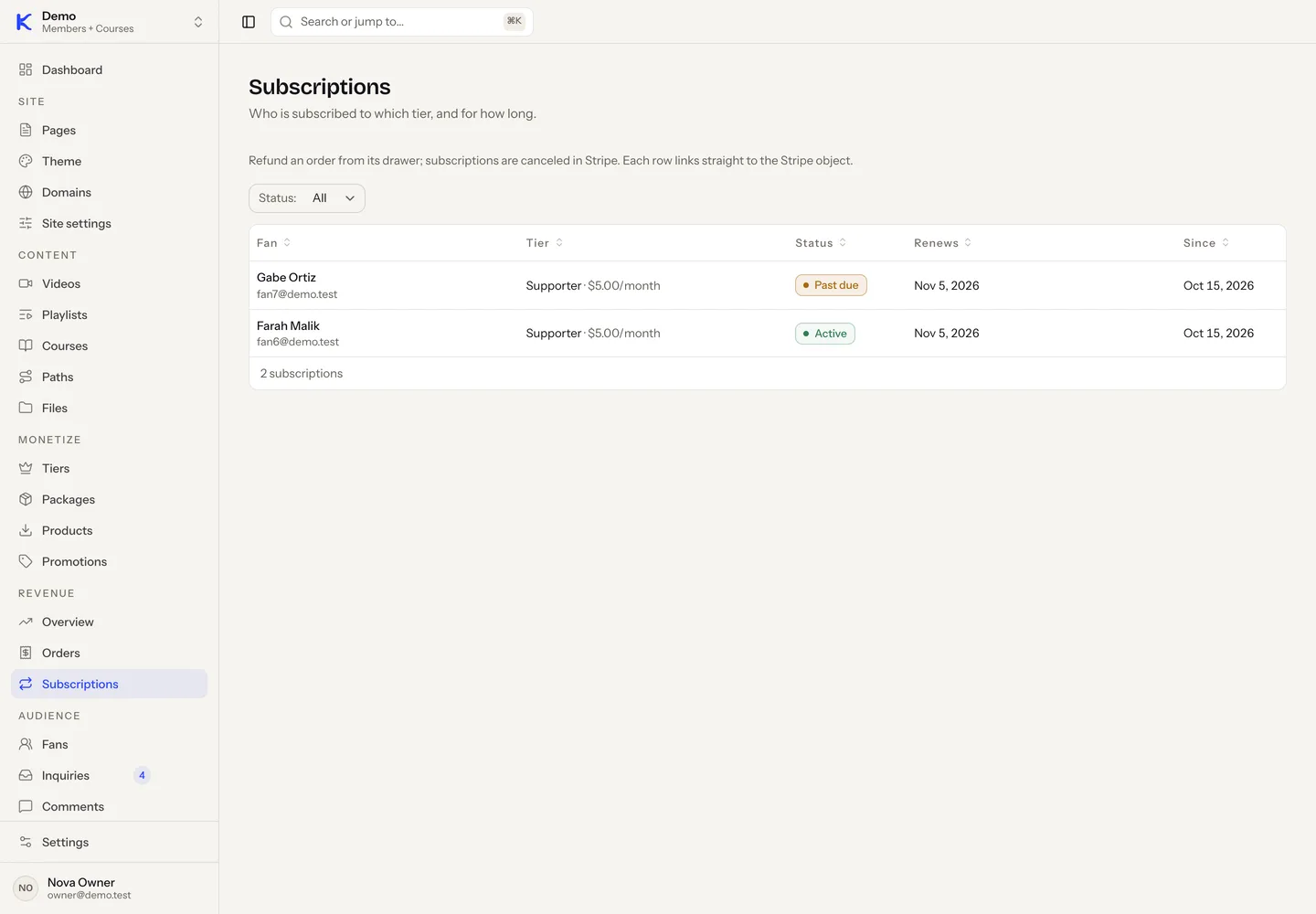
Task: Click the Courses book icon
Action: pos(26,345)
